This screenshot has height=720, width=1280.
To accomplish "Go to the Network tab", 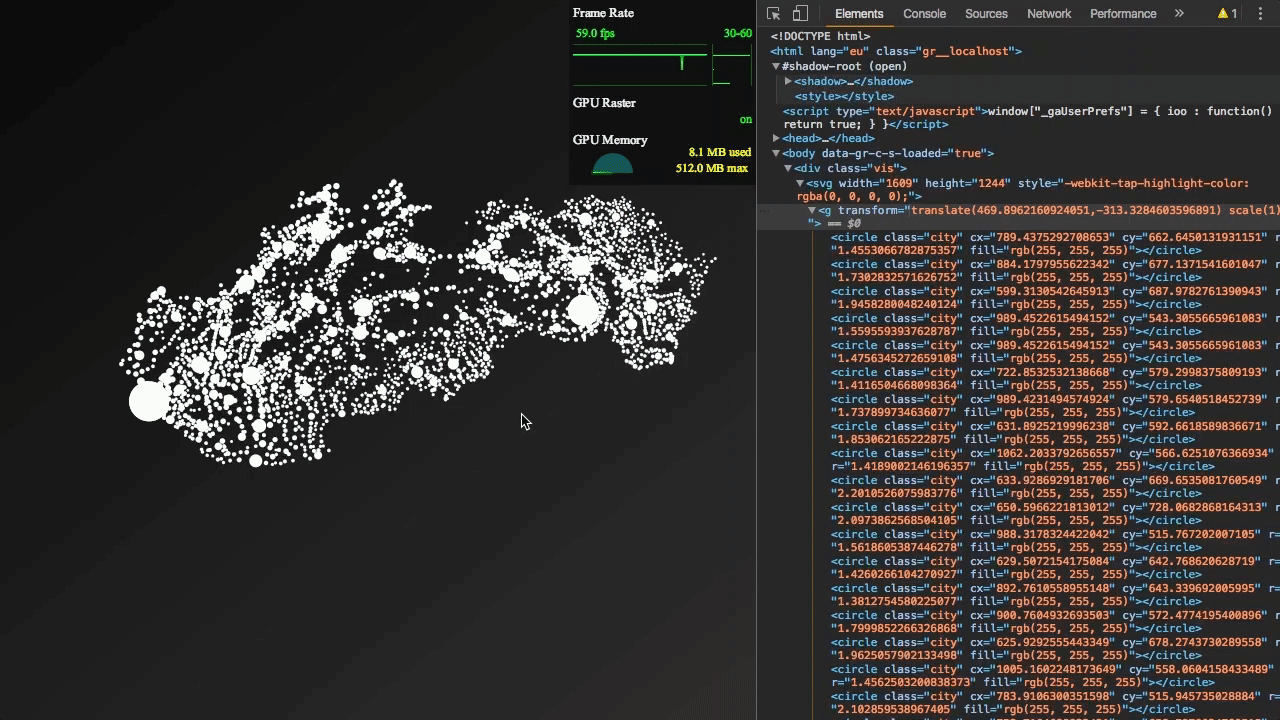I will coord(1048,14).
